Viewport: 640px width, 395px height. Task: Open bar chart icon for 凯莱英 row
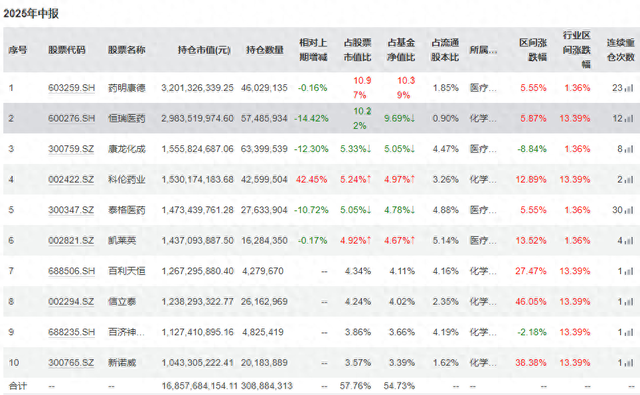pos(629,240)
